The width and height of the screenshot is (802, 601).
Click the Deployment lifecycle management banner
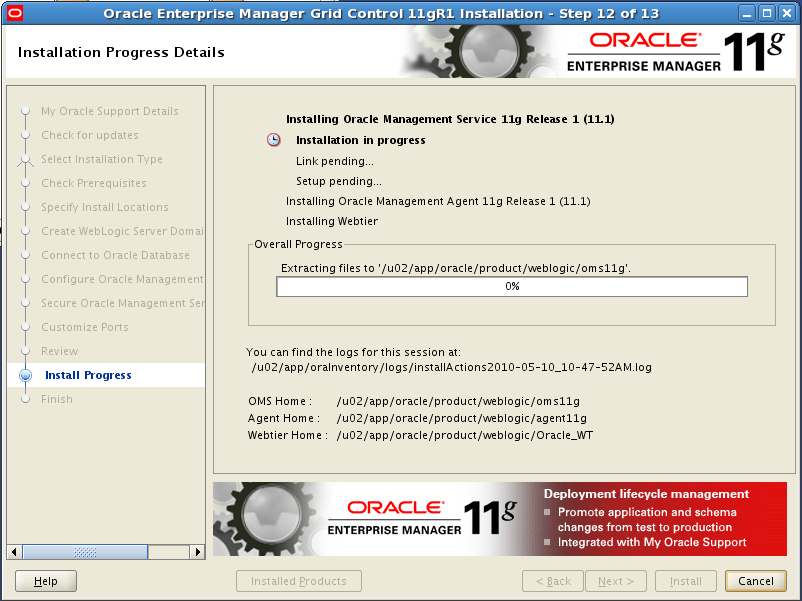500,519
